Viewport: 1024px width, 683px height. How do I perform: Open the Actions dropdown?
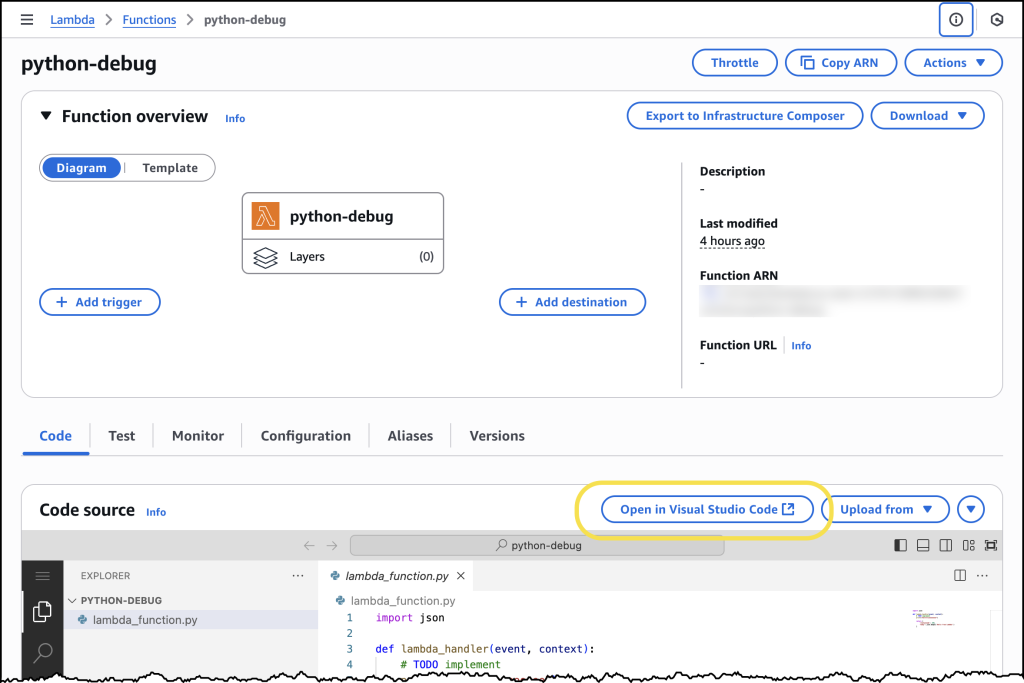coord(953,62)
